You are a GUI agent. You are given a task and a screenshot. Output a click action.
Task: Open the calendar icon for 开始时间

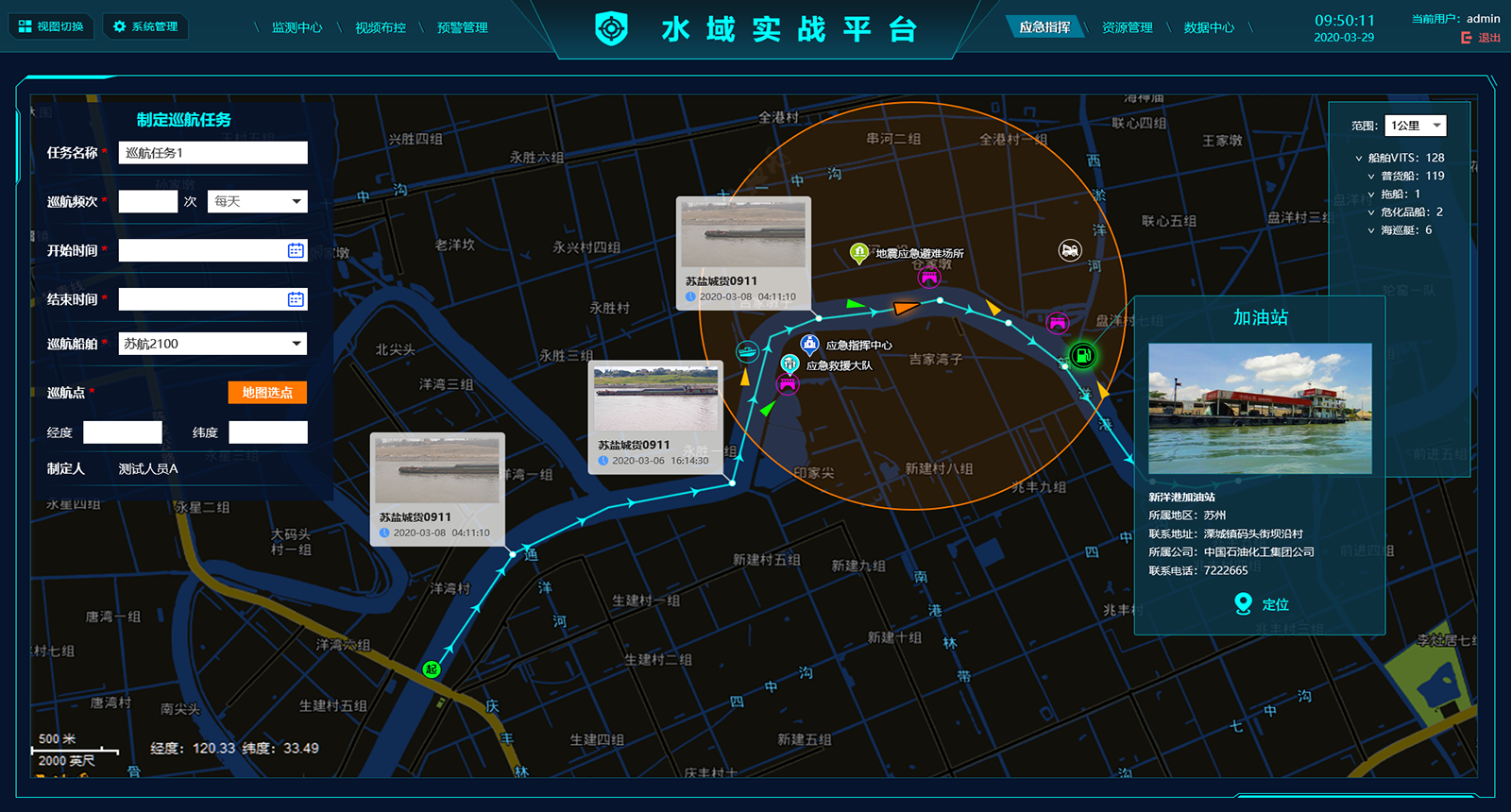pyautogui.click(x=296, y=250)
